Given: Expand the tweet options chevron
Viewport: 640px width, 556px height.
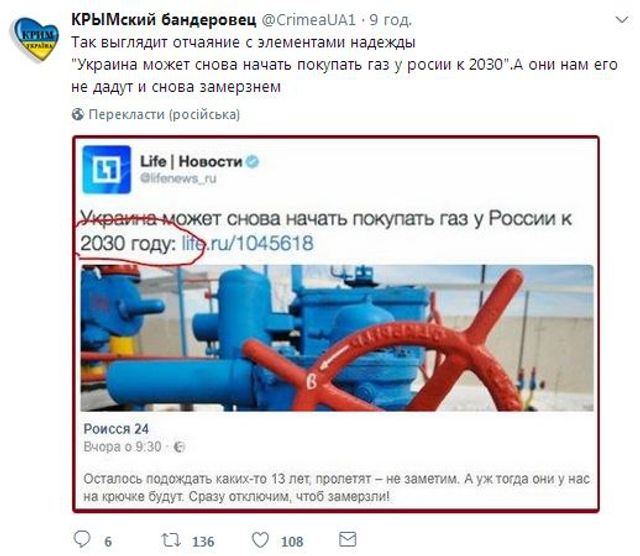Looking at the screenshot, I should pos(622,20).
